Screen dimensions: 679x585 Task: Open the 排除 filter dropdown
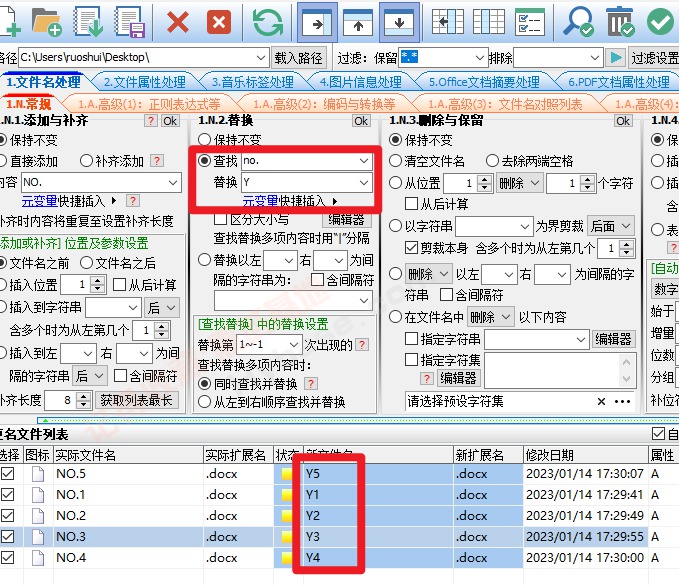pos(595,57)
